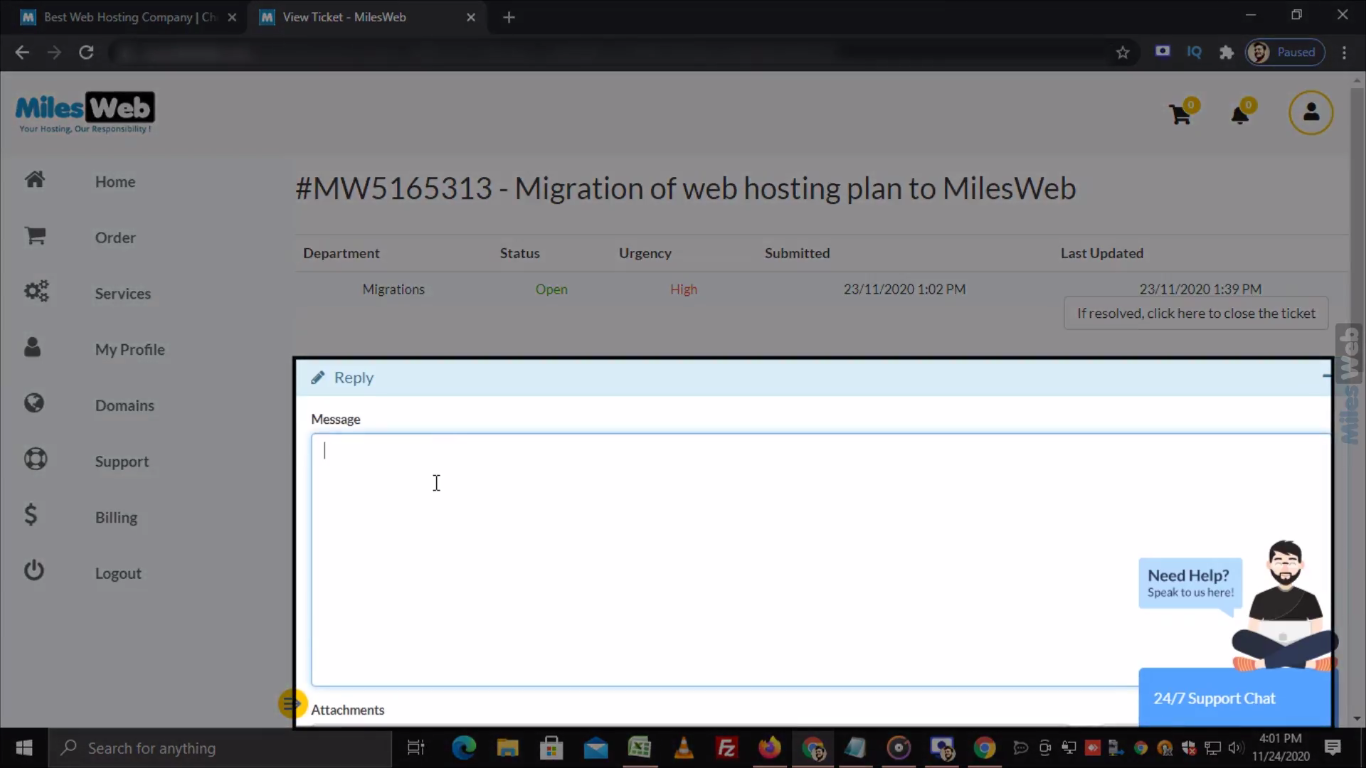Click the 'Attachments' label
The image size is (1366, 768).
[x=348, y=710]
